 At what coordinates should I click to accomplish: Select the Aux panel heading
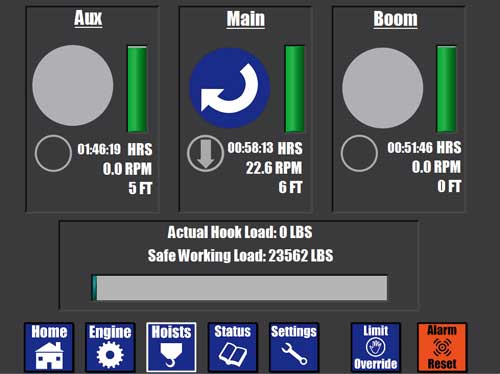pyautogui.click(x=88, y=18)
